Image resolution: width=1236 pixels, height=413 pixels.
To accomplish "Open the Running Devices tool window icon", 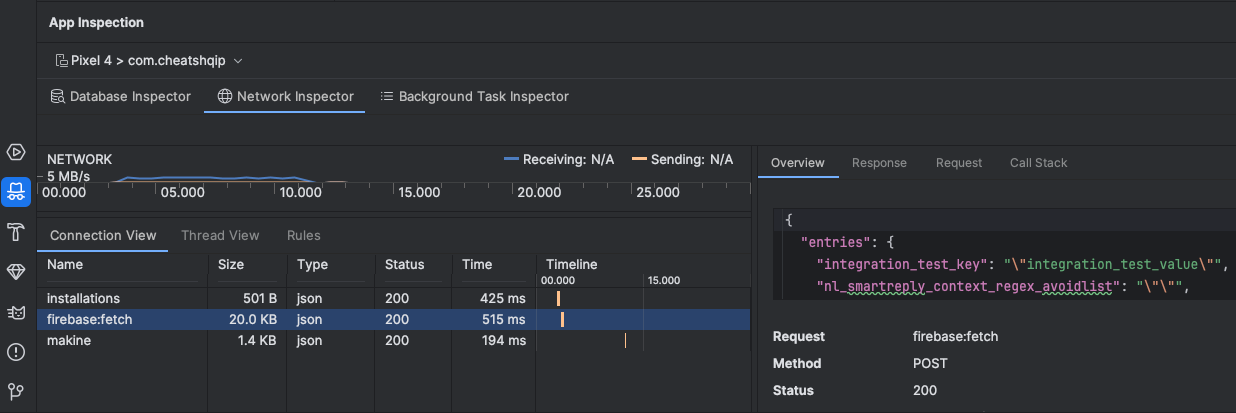I will click(x=16, y=152).
